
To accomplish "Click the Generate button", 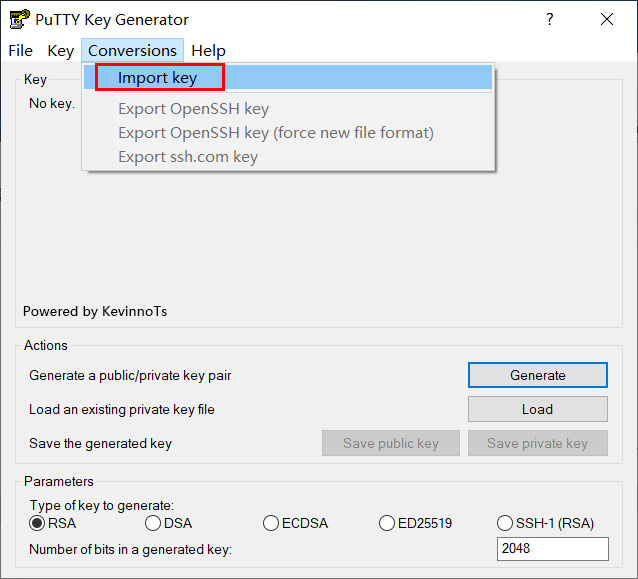I will 537,375.
